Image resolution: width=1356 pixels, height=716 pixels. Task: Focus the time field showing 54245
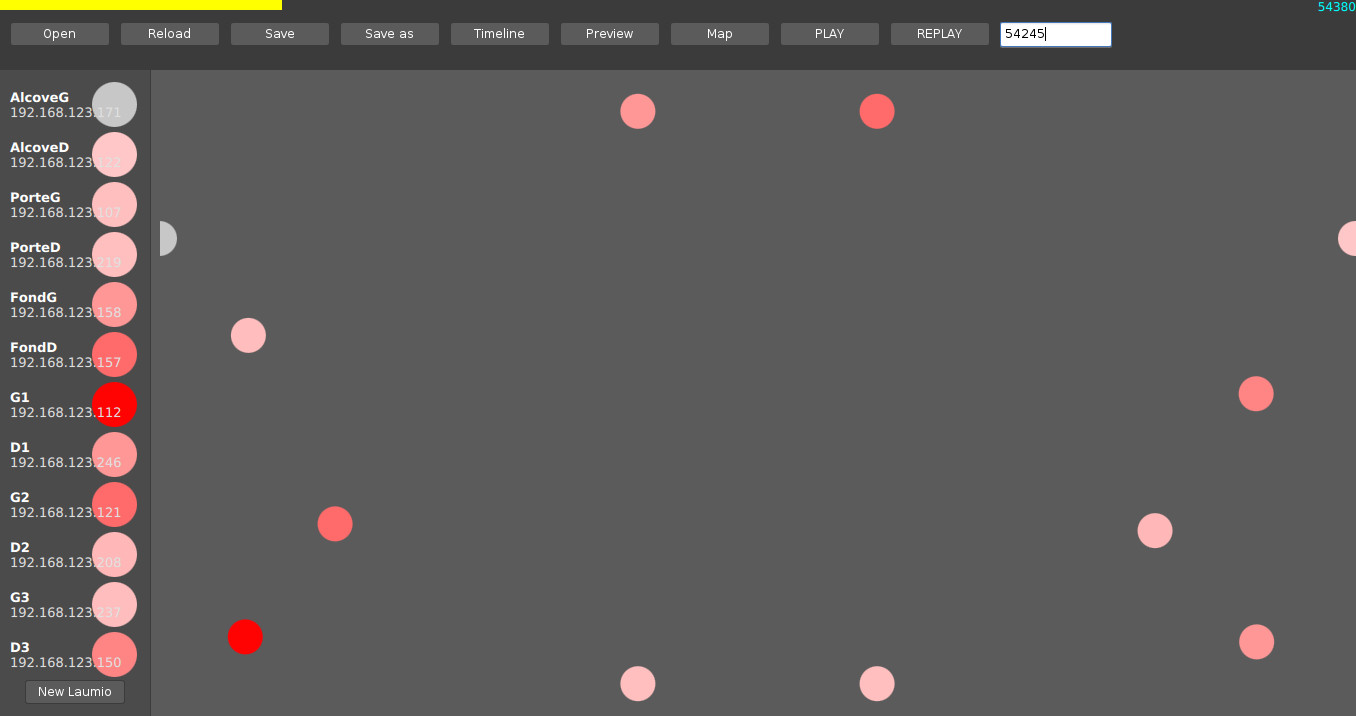[1056, 34]
